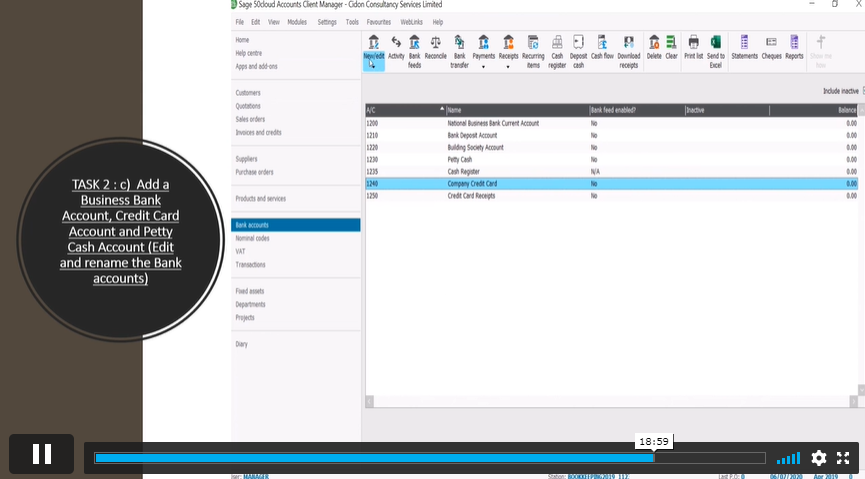Open the Edit menu
The width and height of the screenshot is (865, 479).
click(x=255, y=22)
